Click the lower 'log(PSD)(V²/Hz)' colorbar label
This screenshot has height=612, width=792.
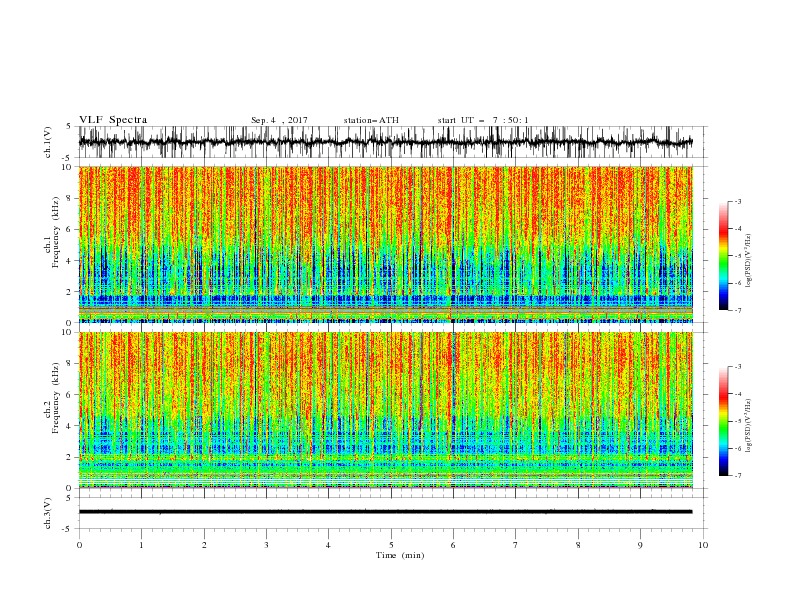[749, 425]
